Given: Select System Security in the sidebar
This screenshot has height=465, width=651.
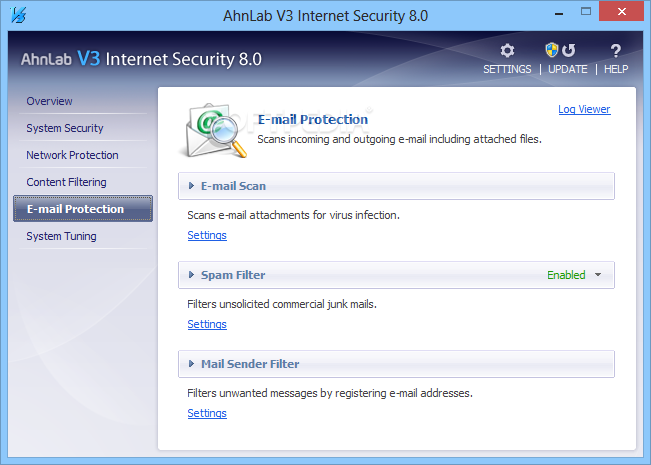Looking at the screenshot, I should (64, 128).
